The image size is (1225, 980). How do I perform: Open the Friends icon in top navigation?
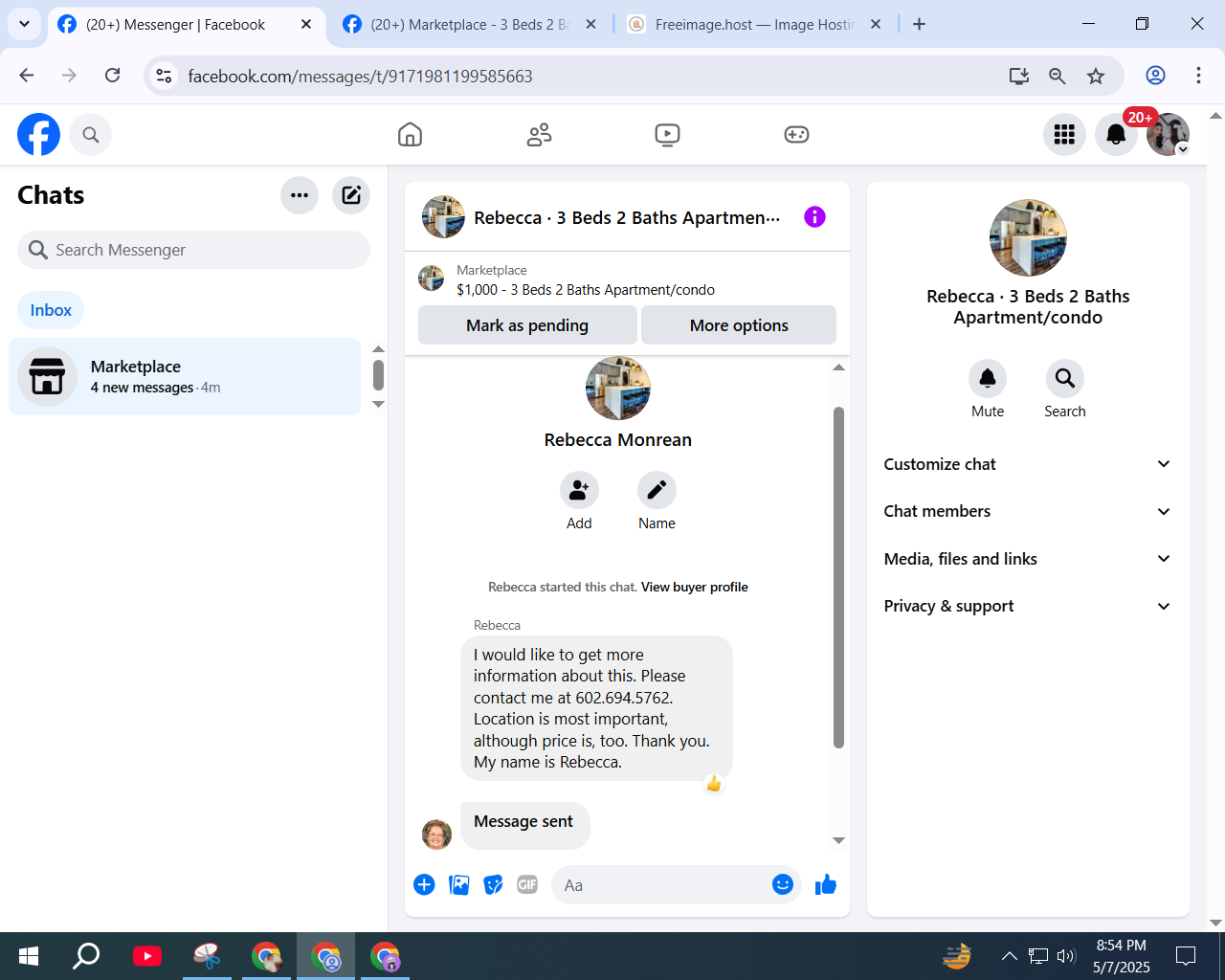539,135
